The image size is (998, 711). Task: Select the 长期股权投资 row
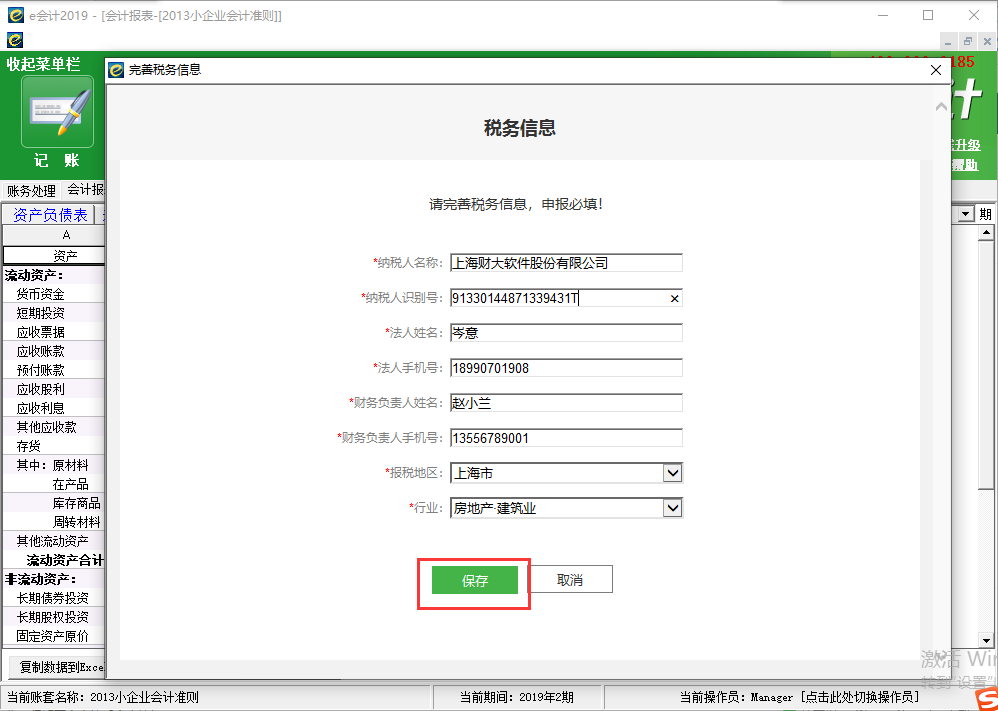[x=54, y=617]
